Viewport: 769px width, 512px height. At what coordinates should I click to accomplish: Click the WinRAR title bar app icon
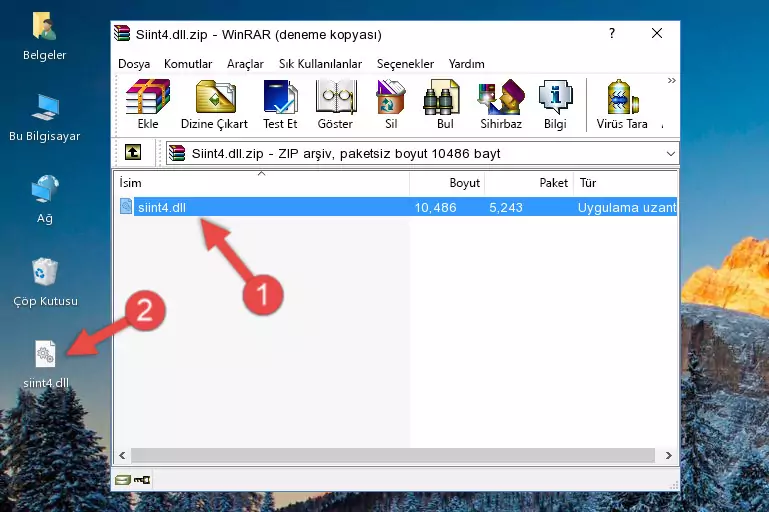[122, 34]
